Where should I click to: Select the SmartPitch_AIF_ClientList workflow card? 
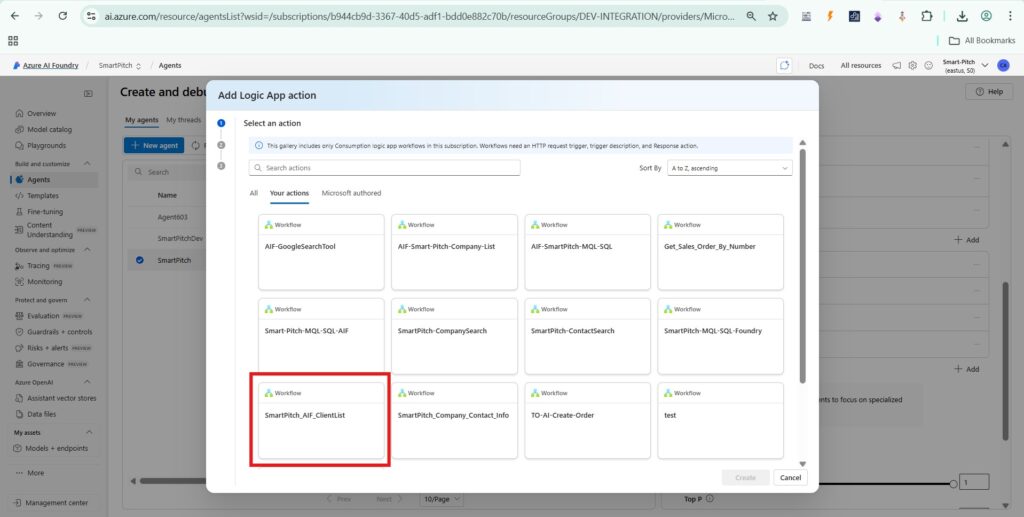tap(320, 420)
